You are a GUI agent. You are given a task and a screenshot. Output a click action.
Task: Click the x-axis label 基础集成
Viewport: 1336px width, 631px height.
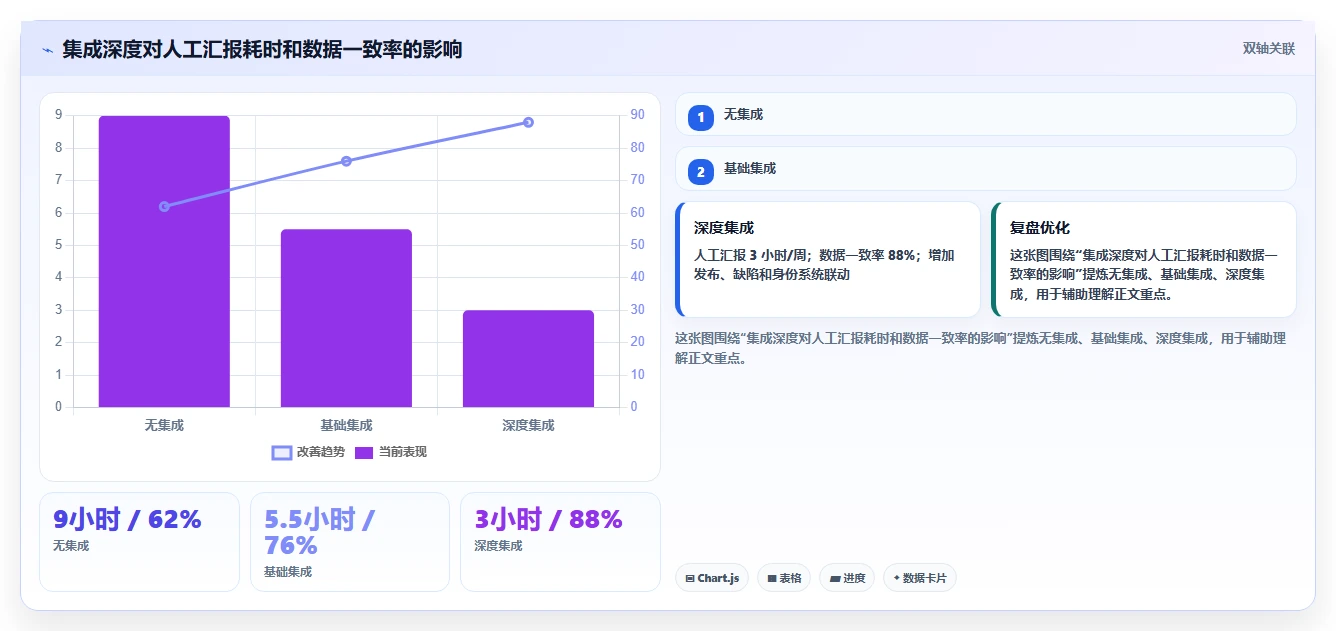click(x=346, y=425)
